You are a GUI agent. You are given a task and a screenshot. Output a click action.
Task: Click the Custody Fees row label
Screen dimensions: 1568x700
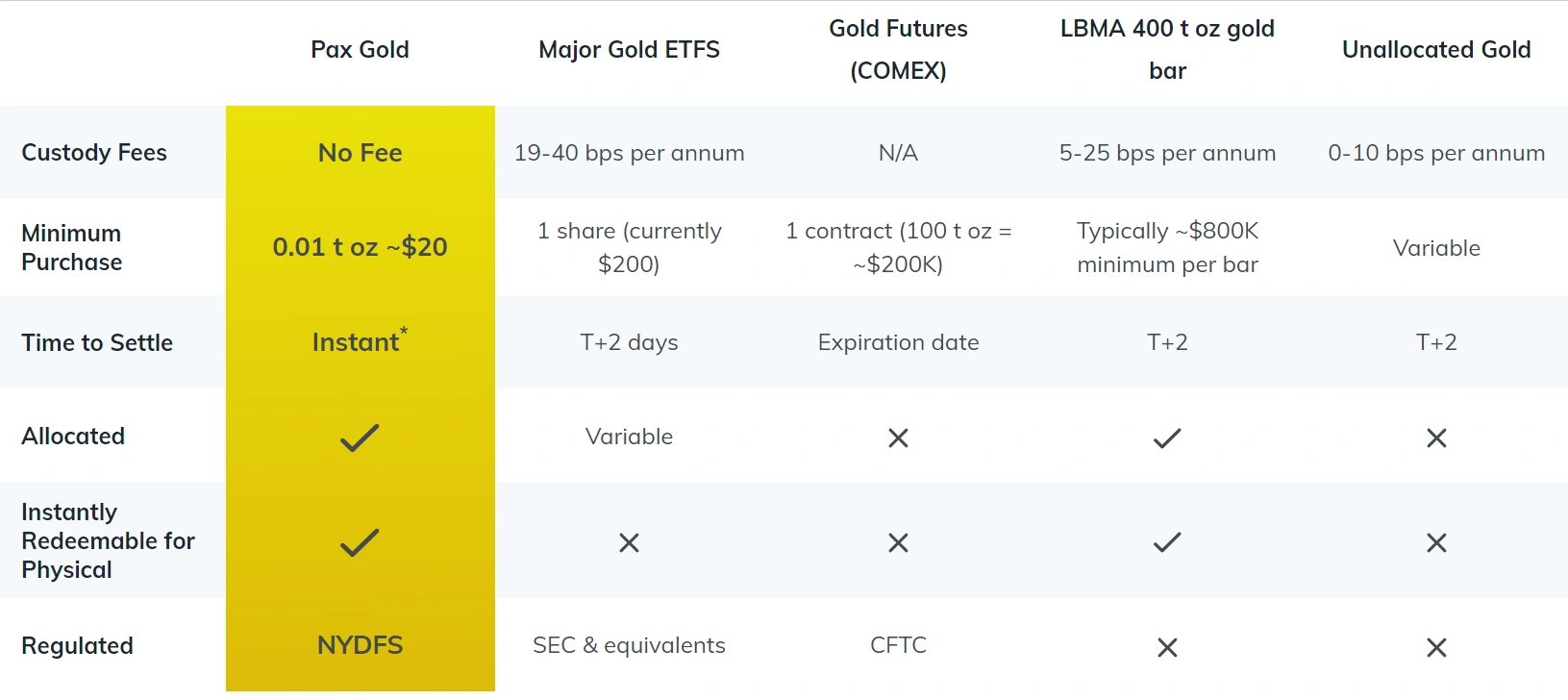[x=94, y=153]
